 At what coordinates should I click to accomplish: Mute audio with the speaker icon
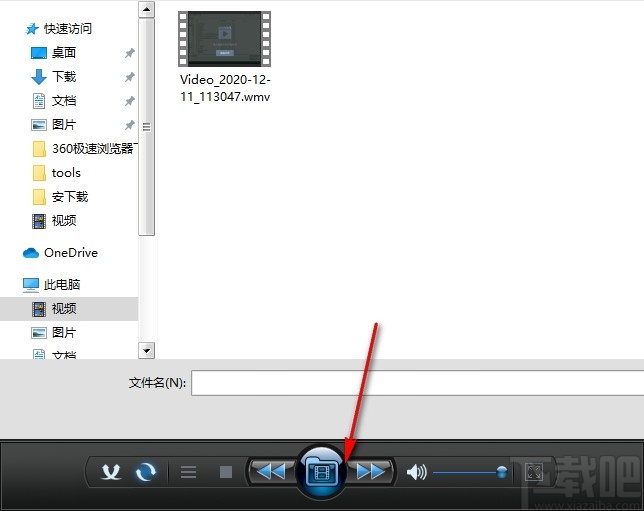(x=416, y=472)
